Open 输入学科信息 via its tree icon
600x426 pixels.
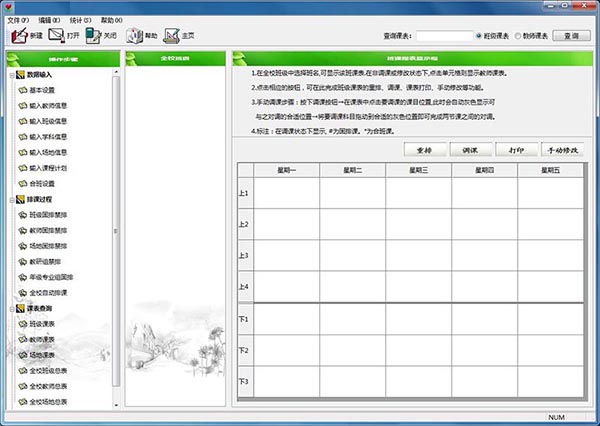[x=23, y=137]
